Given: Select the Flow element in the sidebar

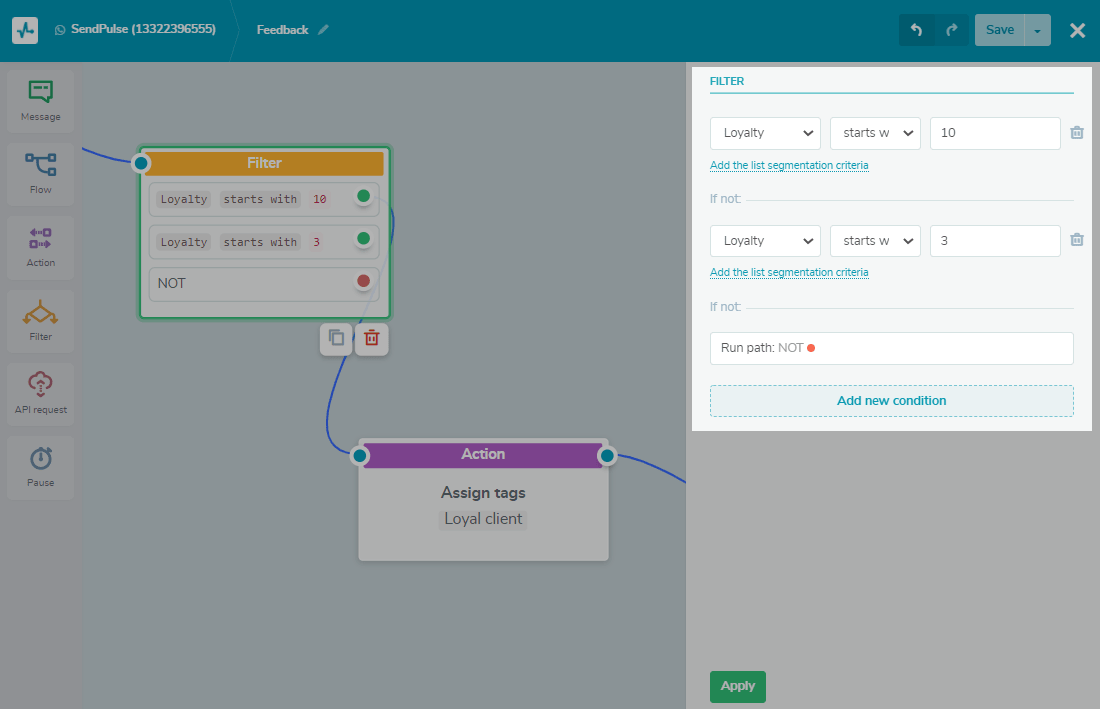Looking at the screenshot, I should 40,174.
